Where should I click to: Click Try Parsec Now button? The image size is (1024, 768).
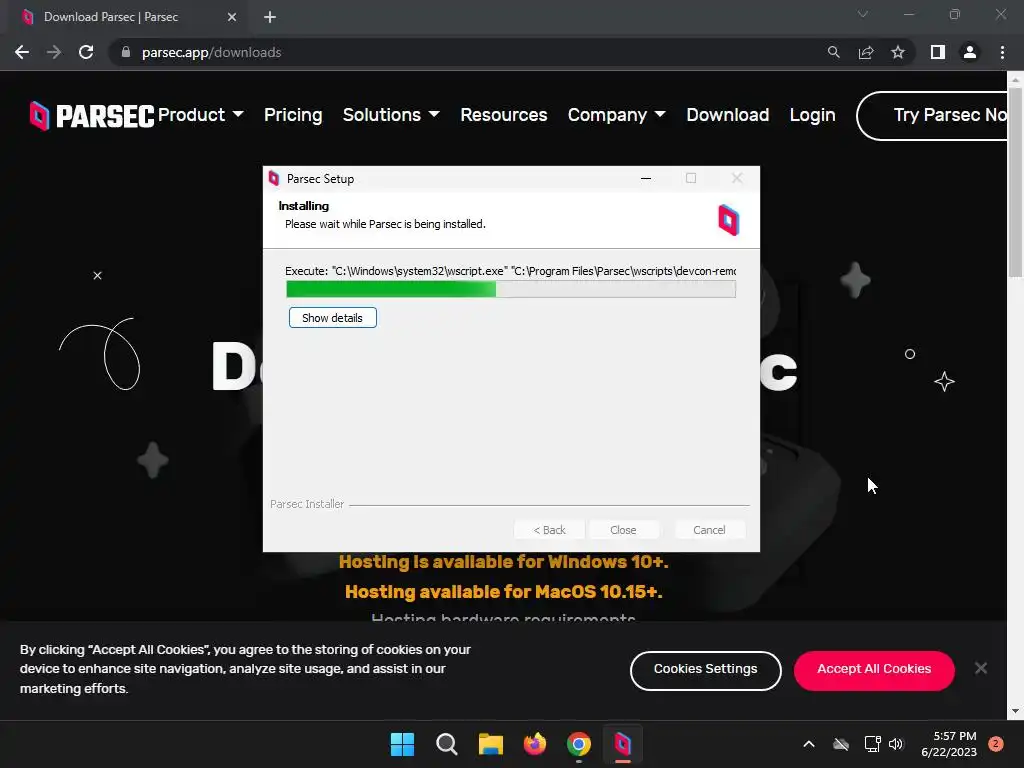click(x=933, y=116)
